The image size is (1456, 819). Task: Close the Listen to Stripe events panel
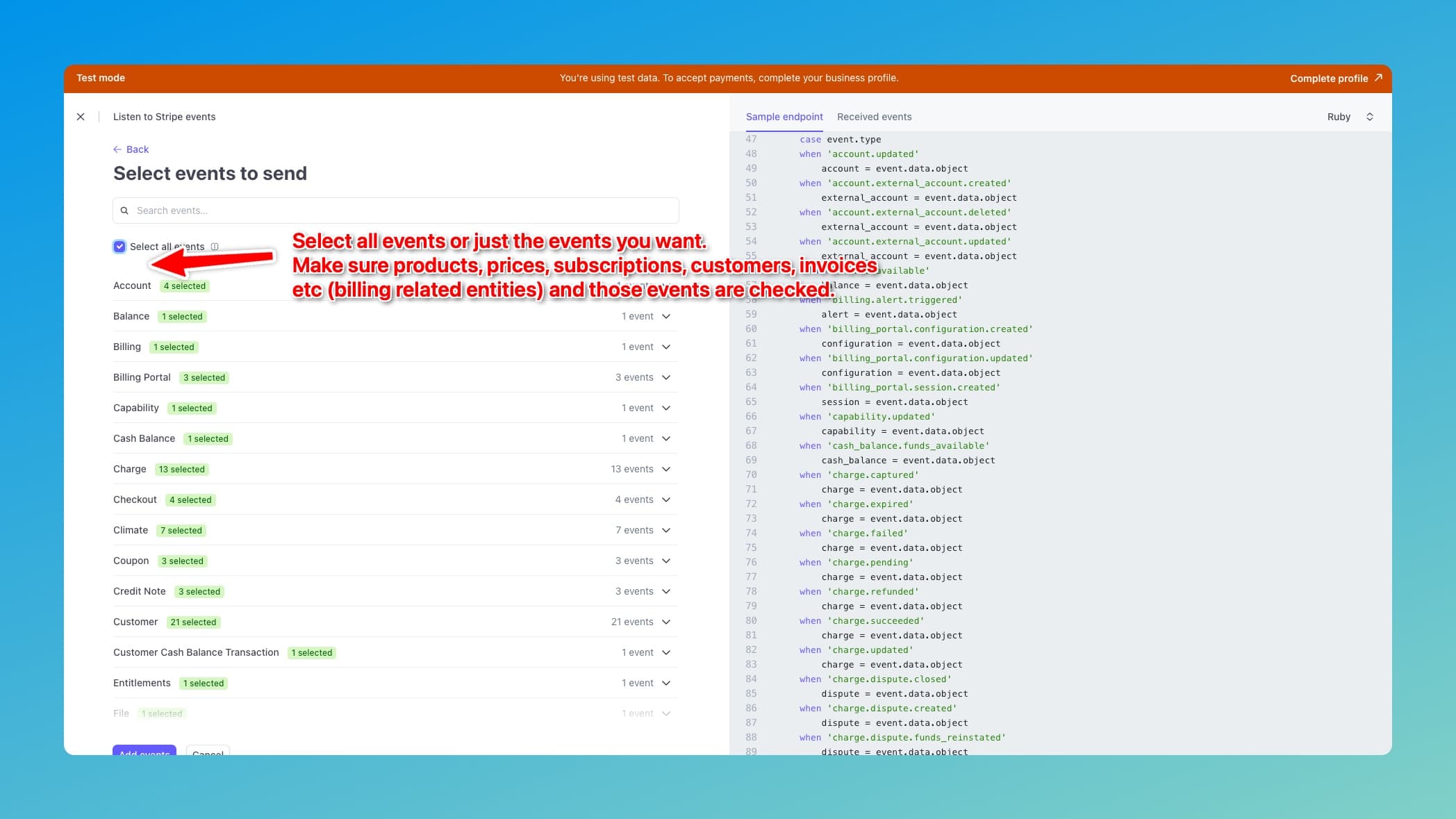81,116
